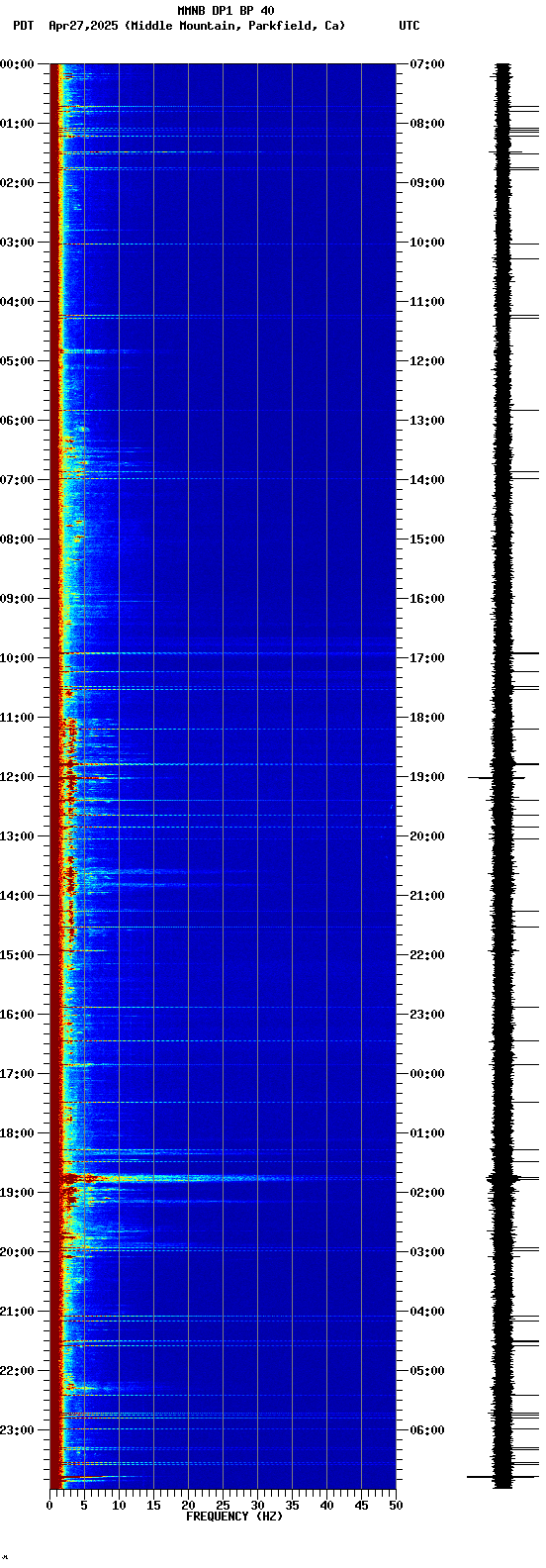The image size is (546, 1568).
Task: Click the PDT axis label "01:00"
Action: [17, 124]
